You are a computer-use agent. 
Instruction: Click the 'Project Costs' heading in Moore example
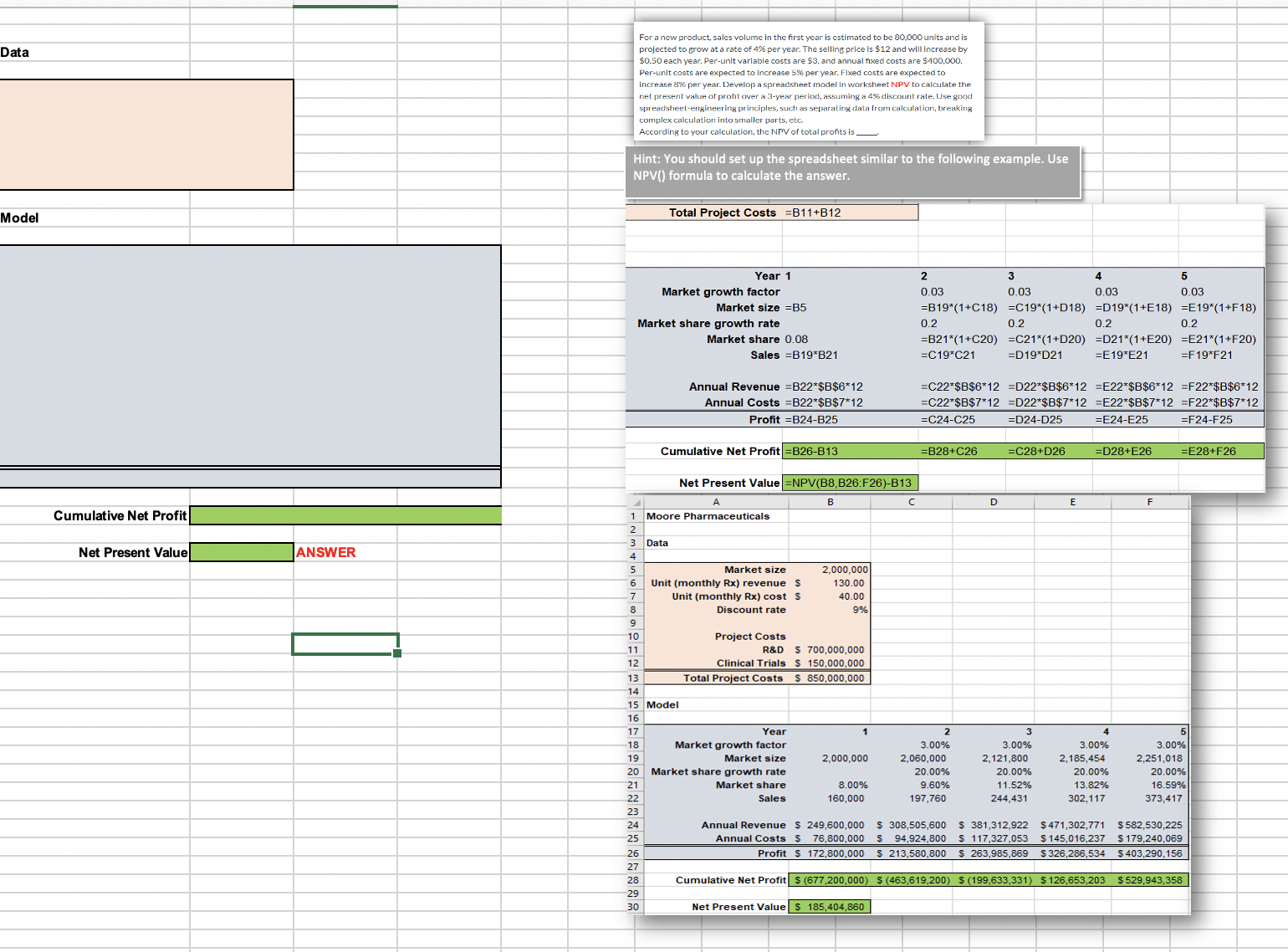750,637
